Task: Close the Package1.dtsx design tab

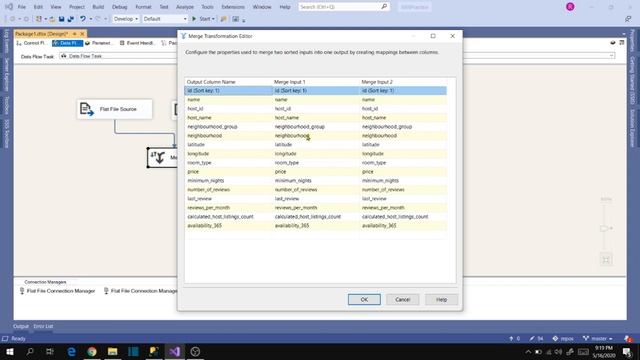Action: (x=82, y=33)
